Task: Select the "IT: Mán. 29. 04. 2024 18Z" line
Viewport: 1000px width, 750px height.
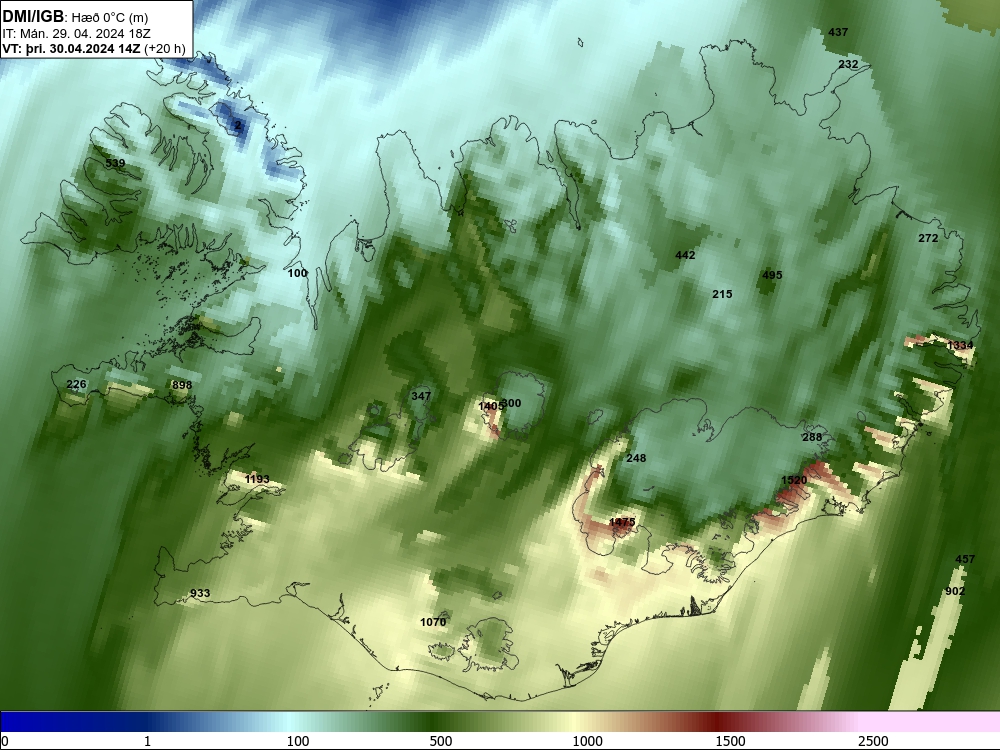Action: (x=76, y=34)
